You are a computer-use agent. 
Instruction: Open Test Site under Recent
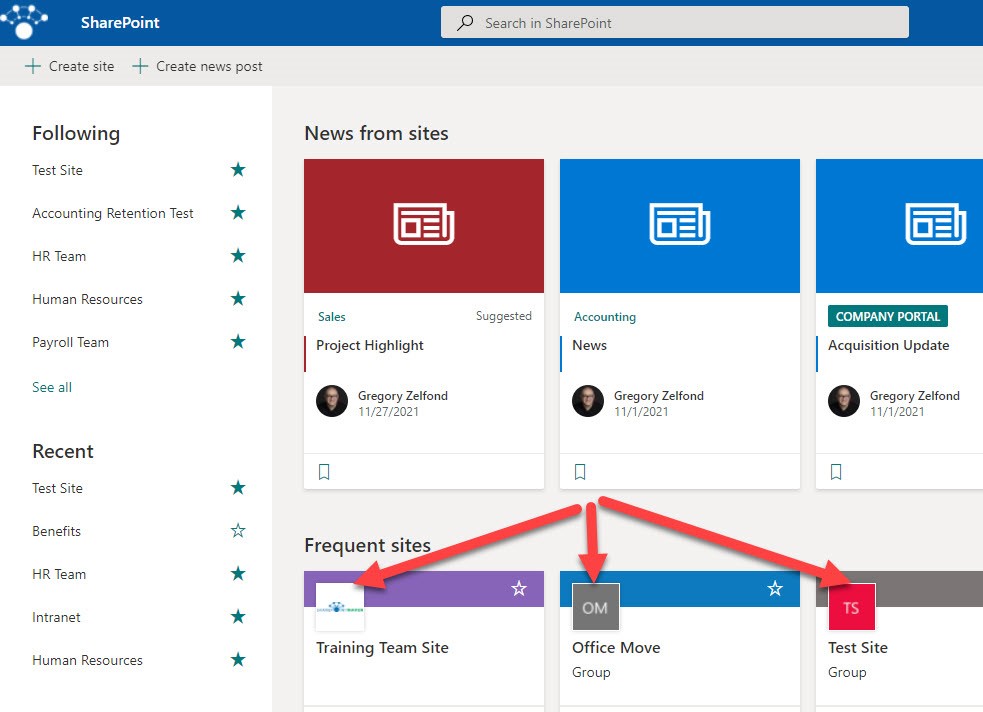[x=58, y=488]
